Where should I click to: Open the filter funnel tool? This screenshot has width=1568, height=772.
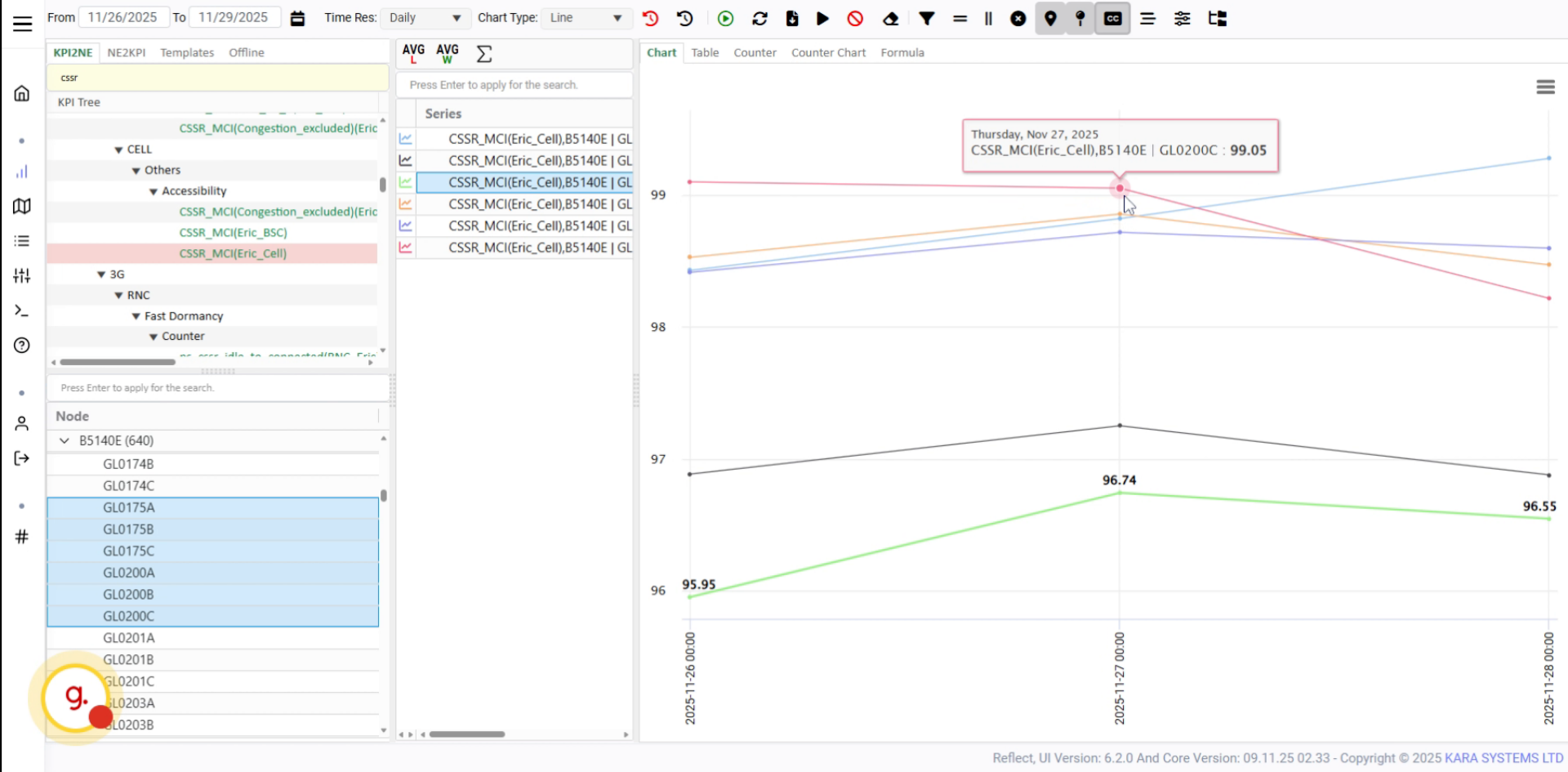point(926,18)
